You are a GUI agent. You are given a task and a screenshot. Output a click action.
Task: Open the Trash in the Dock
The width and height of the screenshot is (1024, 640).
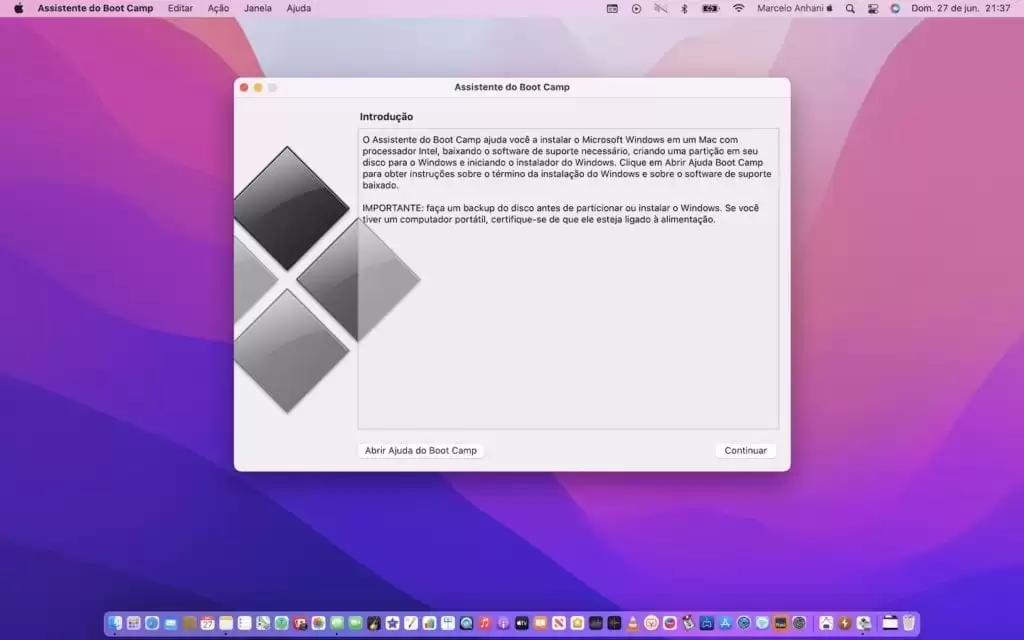(x=908, y=624)
